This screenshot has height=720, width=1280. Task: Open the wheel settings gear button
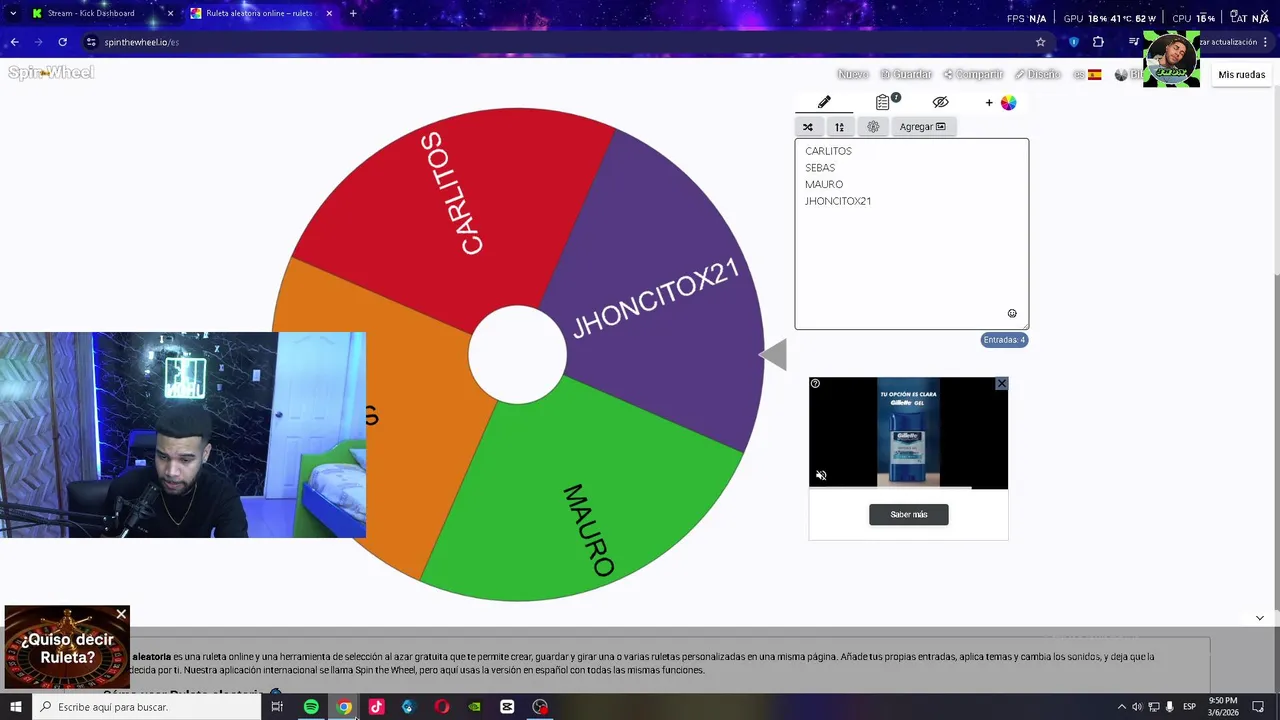coord(873,127)
